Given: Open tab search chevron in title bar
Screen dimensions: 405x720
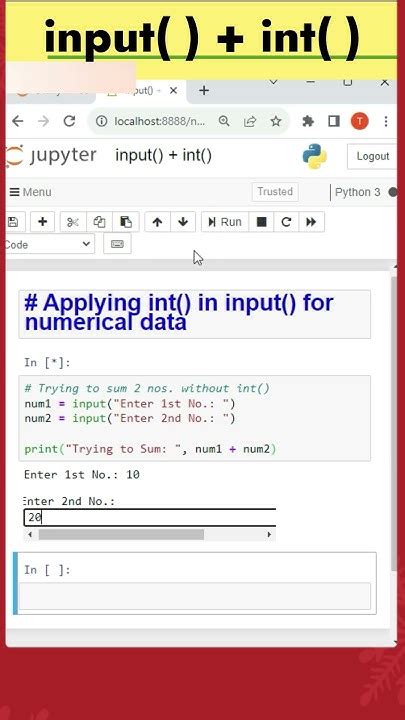Looking at the screenshot, I should (273, 83).
